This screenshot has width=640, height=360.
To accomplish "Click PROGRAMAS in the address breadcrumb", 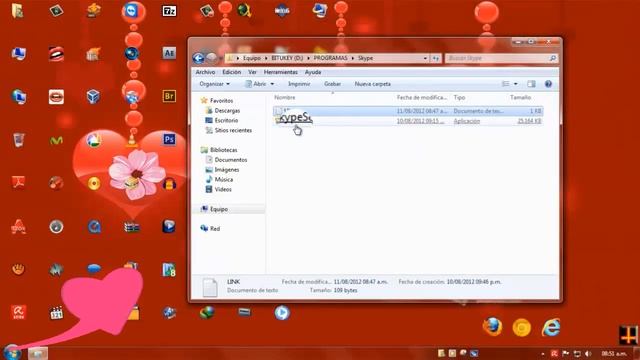I will [330, 58].
